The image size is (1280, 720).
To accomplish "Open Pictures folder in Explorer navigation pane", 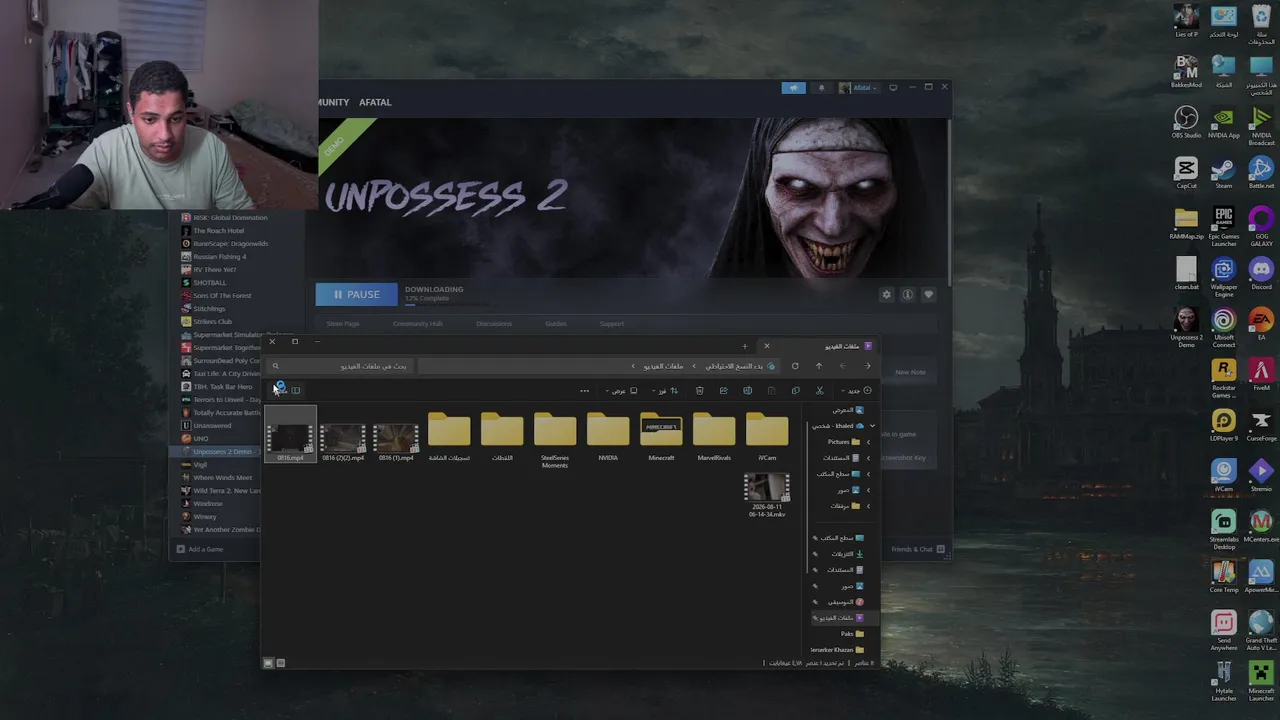I will (843, 442).
